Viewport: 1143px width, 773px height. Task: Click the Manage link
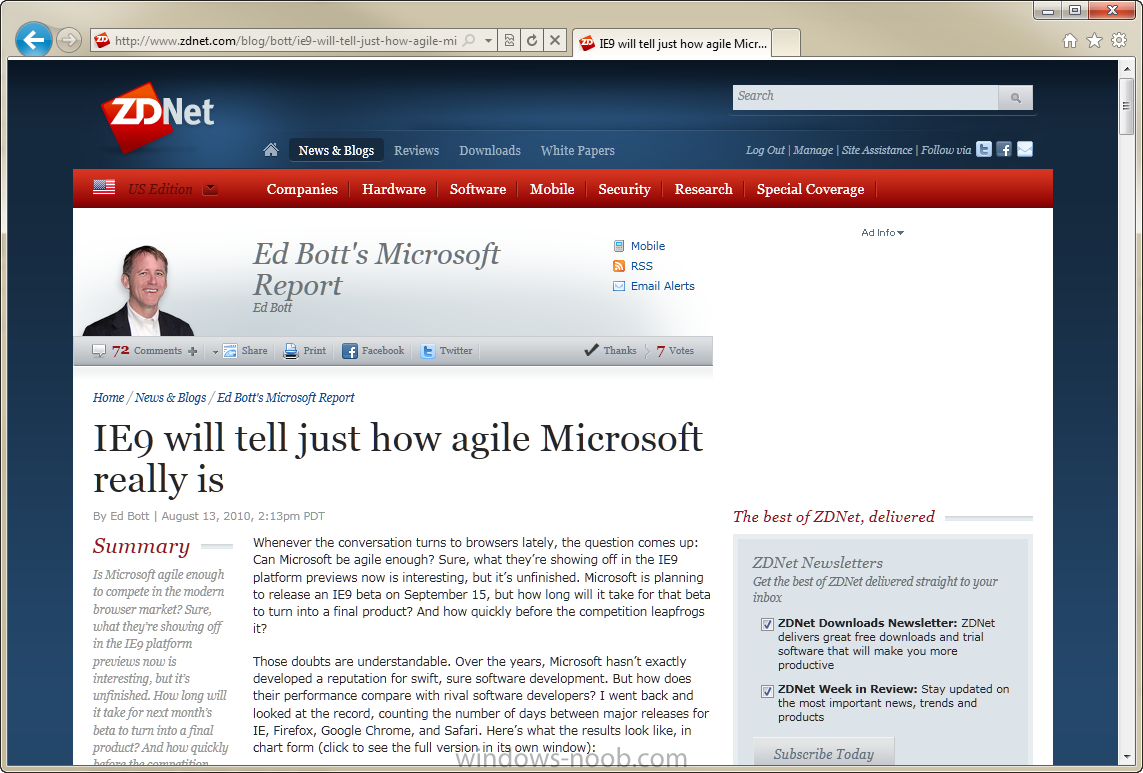[x=813, y=149]
